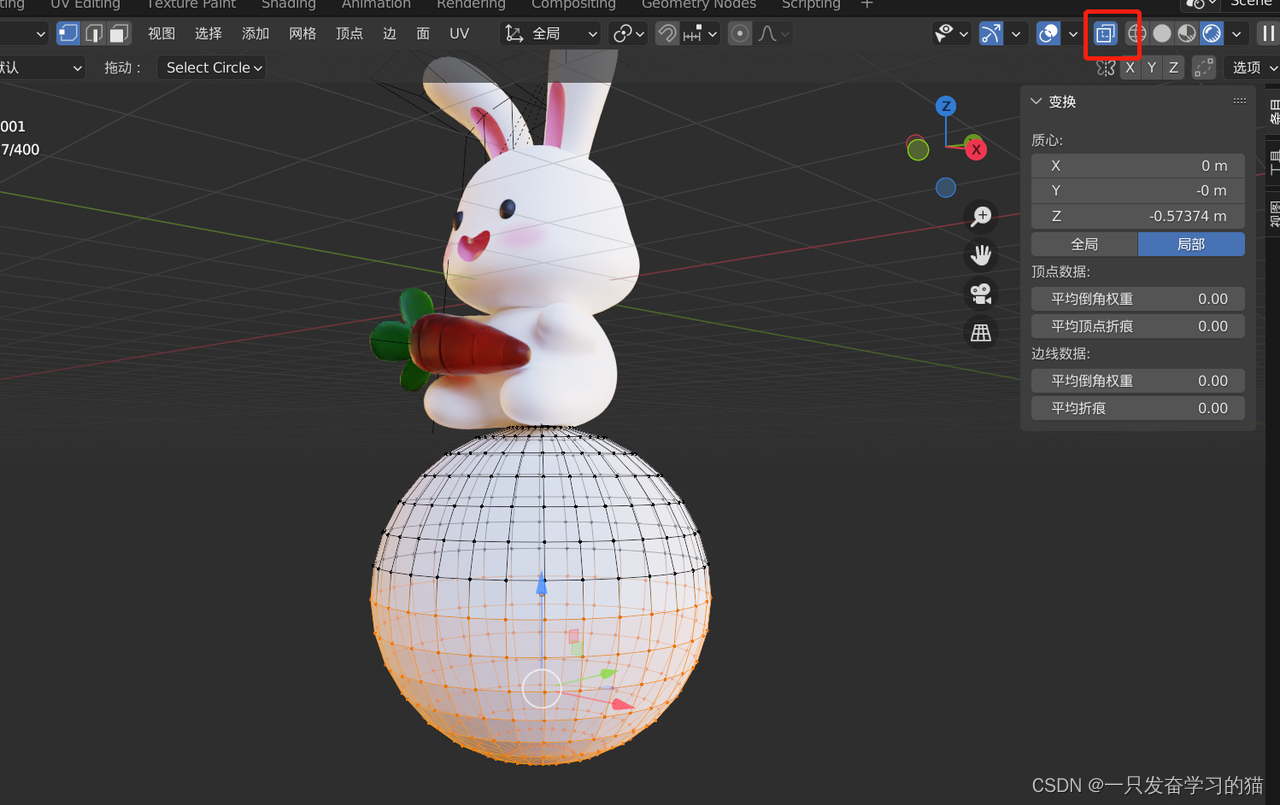Switch to the Shading workspace tab

pos(288,5)
